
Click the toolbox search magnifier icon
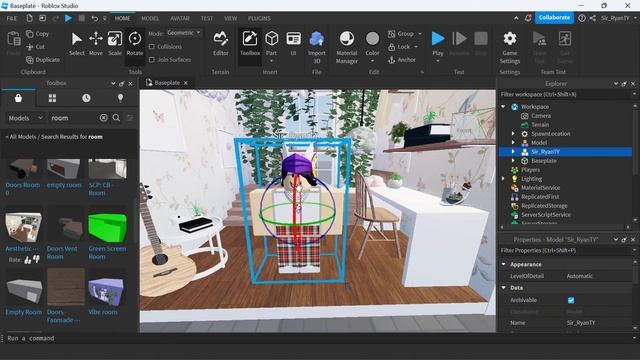116,118
